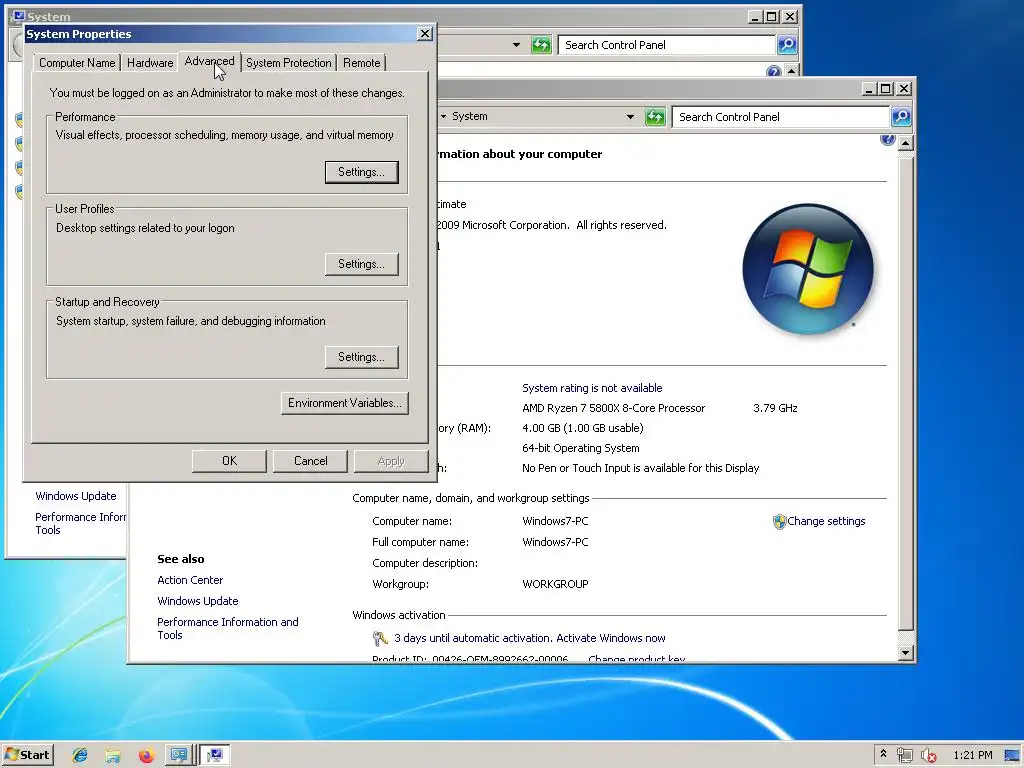Switch to the Remote tab
The height and width of the screenshot is (768, 1024).
click(x=361, y=63)
